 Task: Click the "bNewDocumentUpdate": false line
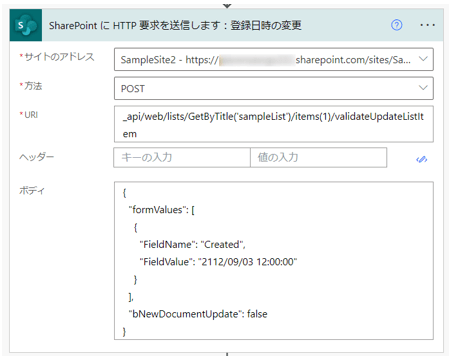198,314
